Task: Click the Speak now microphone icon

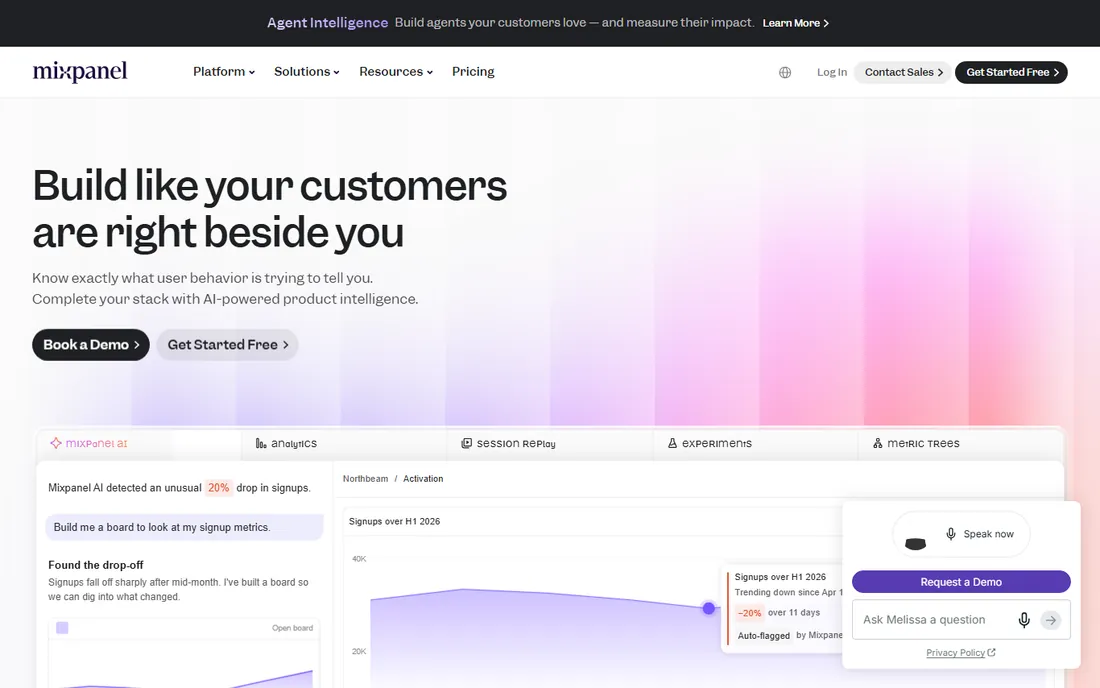Action: 951,534
